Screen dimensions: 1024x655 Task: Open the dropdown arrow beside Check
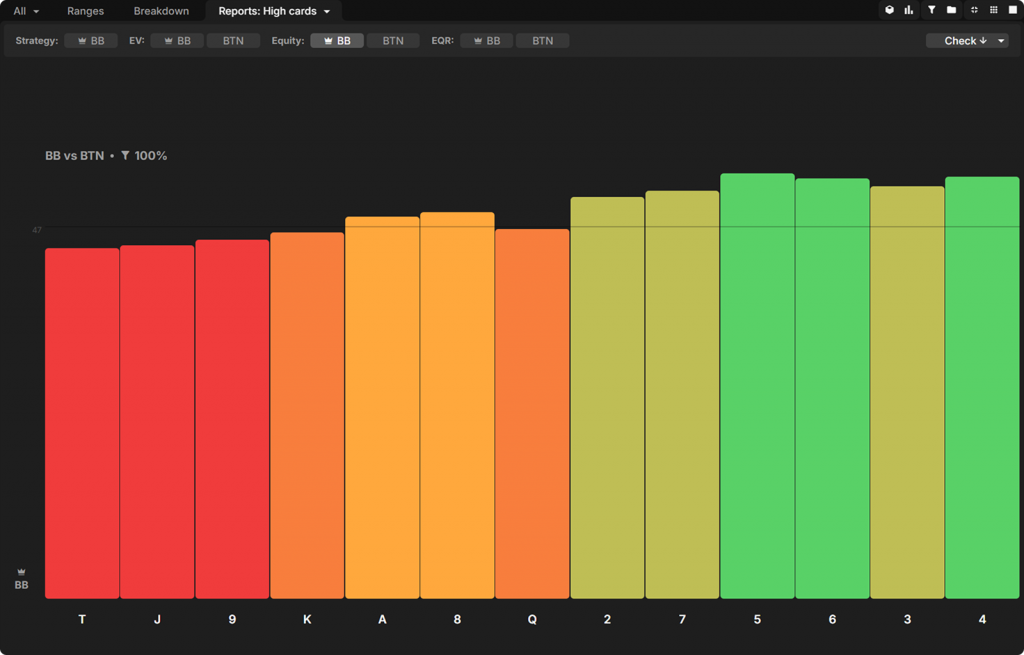click(x=1002, y=41)
